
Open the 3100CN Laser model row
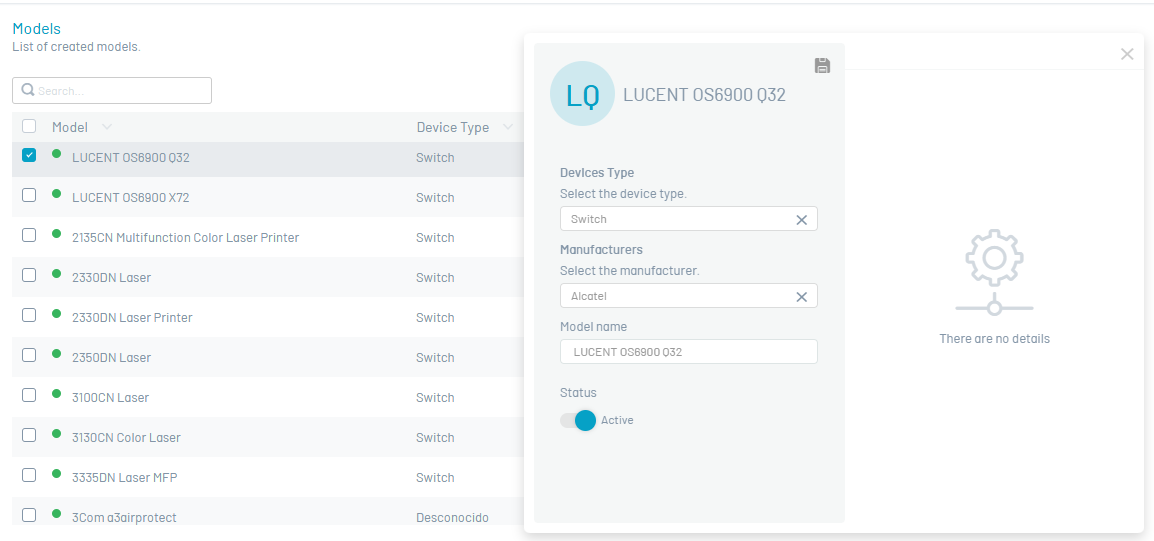coord(268,397)
